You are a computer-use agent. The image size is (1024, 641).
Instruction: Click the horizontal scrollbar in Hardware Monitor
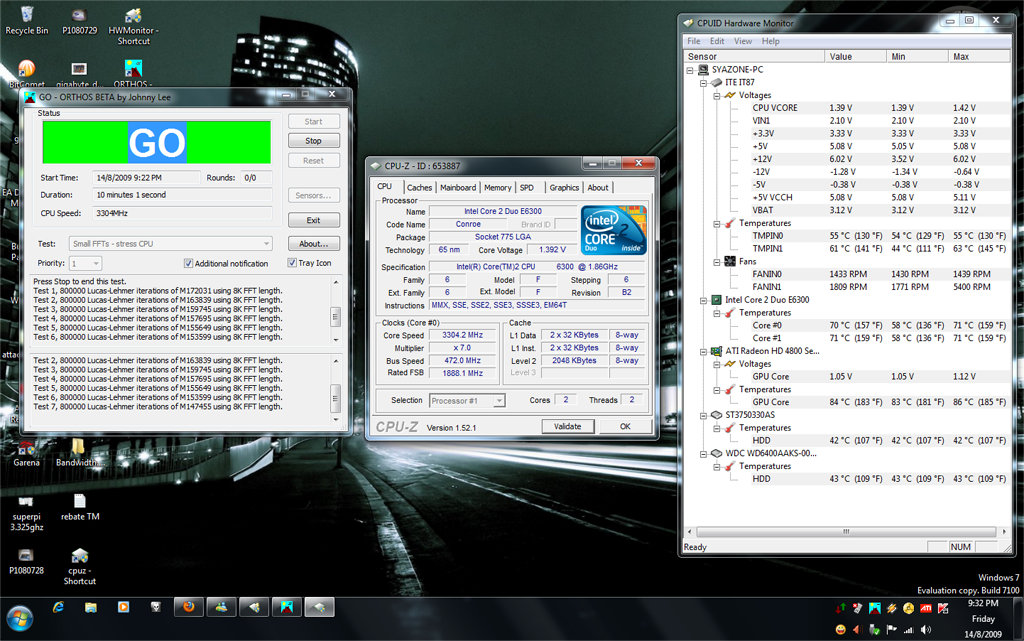844,532
